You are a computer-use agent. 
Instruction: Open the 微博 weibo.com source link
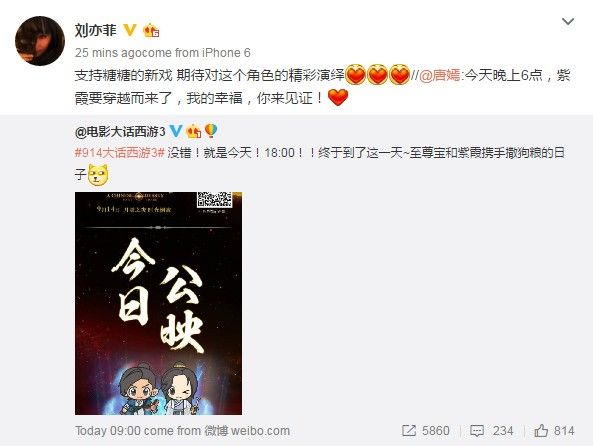(x=247, y=430)
